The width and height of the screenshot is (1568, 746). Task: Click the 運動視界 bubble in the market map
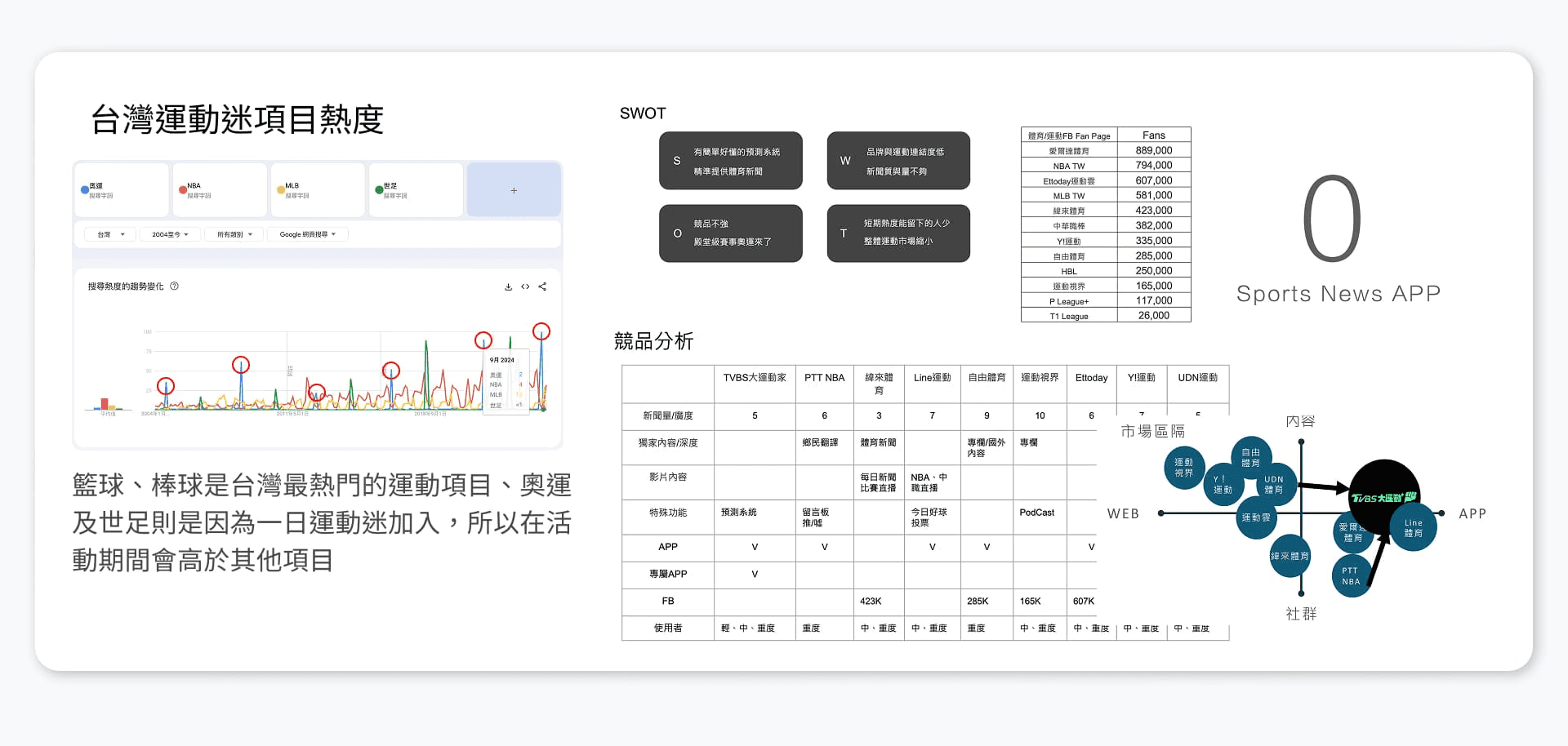[1184, 468]
